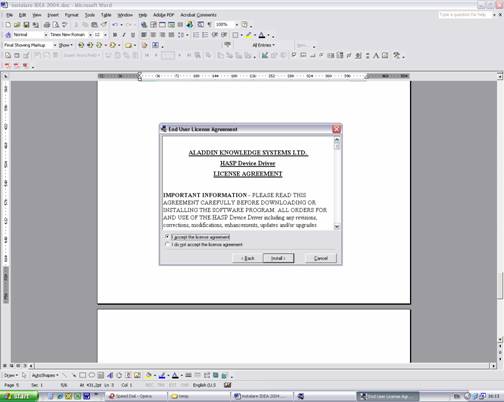Select 'I accept the license agreement' option

198,237
